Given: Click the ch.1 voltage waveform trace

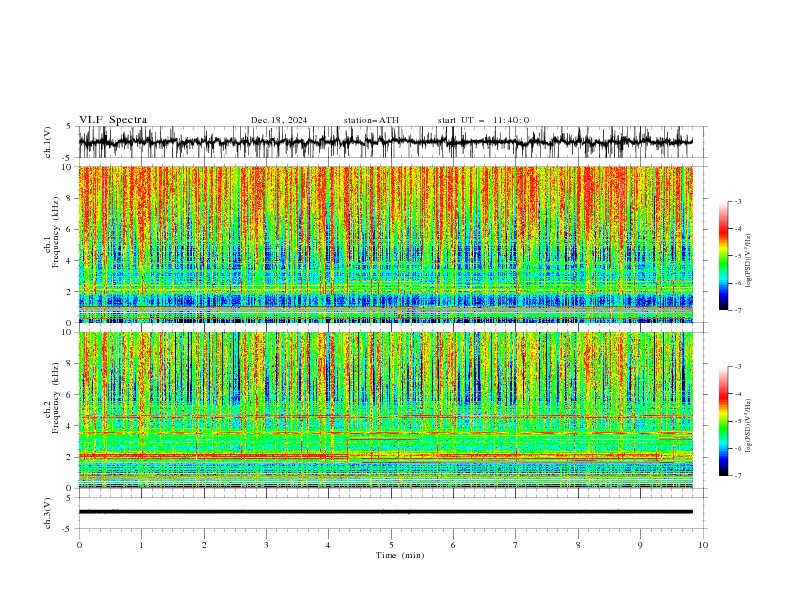Looking at the screenshot, I should (x=385, y=142).
